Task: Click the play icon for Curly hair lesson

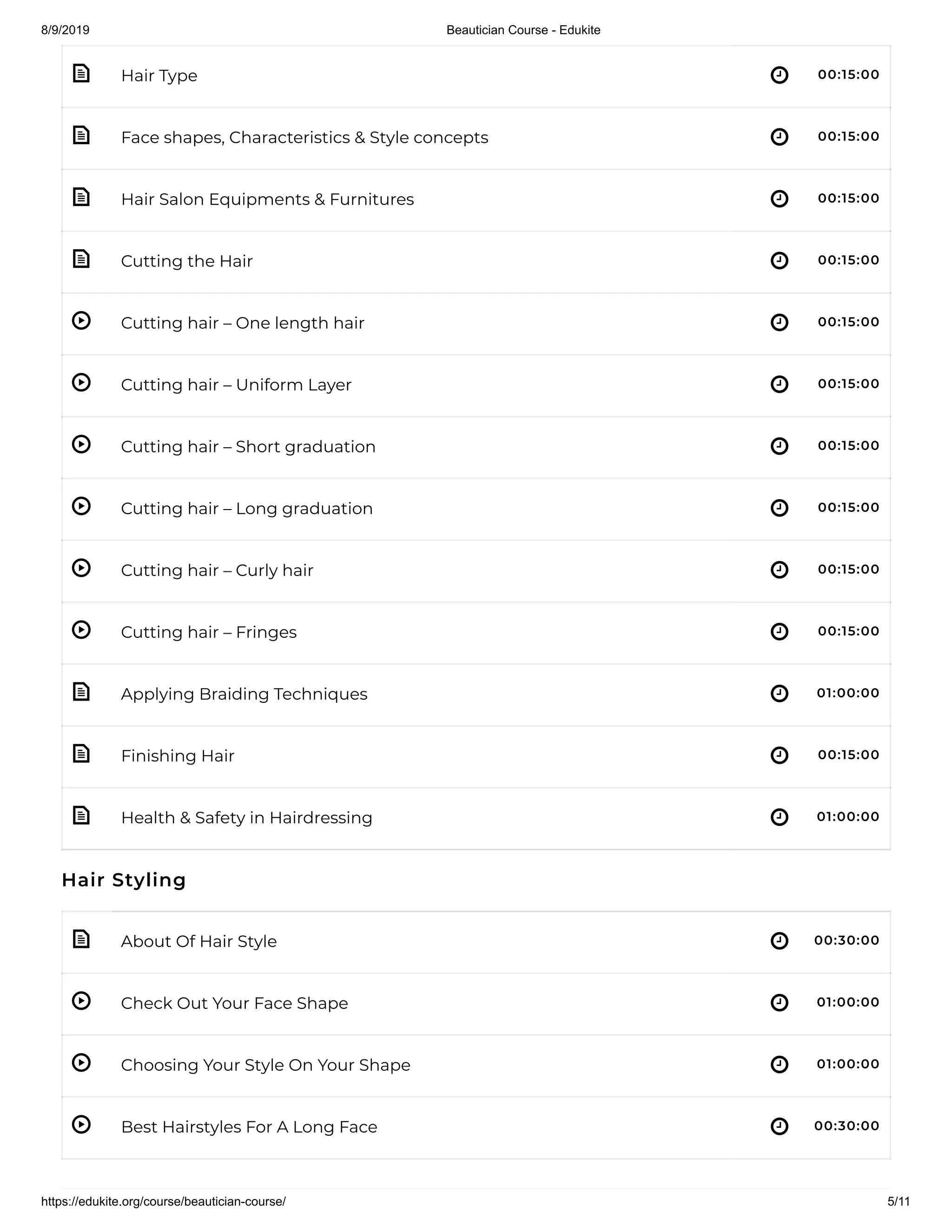Action: click(x=81, y=568)
